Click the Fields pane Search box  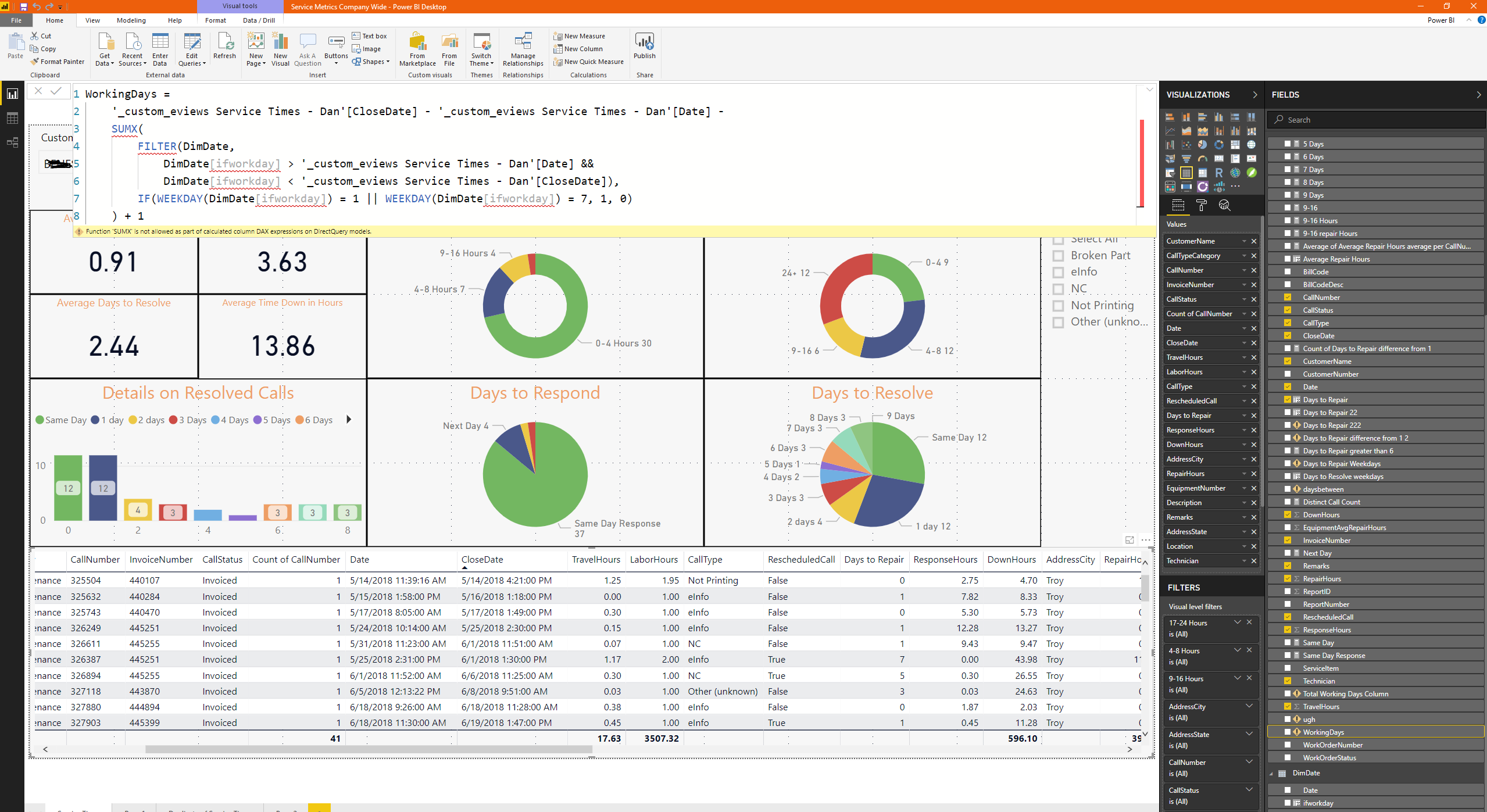click(x=1375, y=120)
